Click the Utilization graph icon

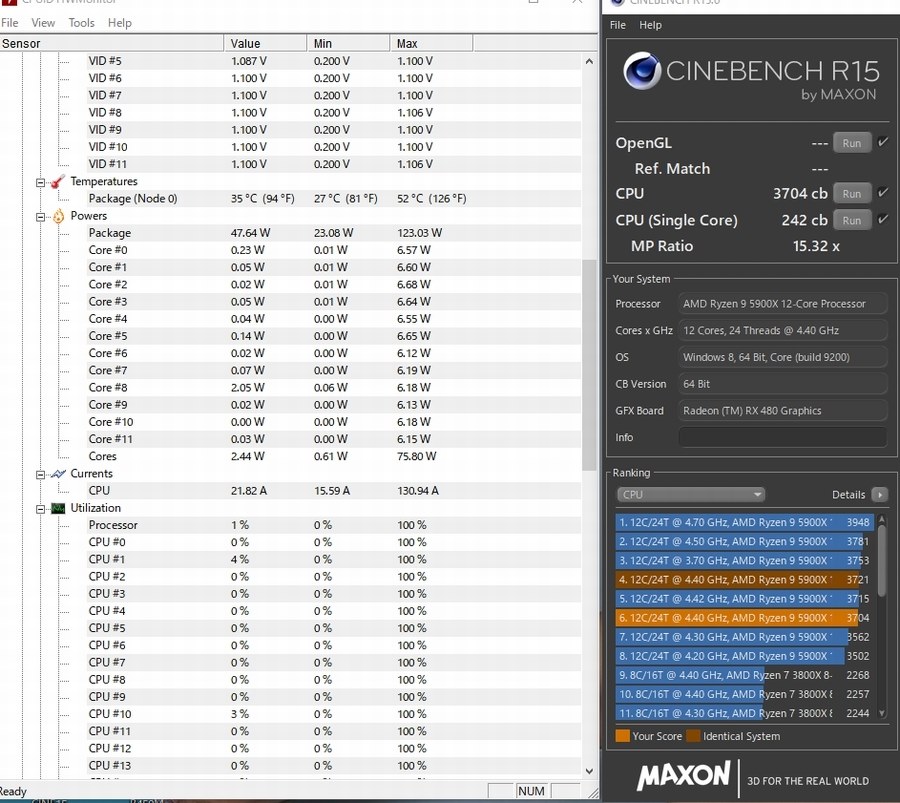click(57, 507)
